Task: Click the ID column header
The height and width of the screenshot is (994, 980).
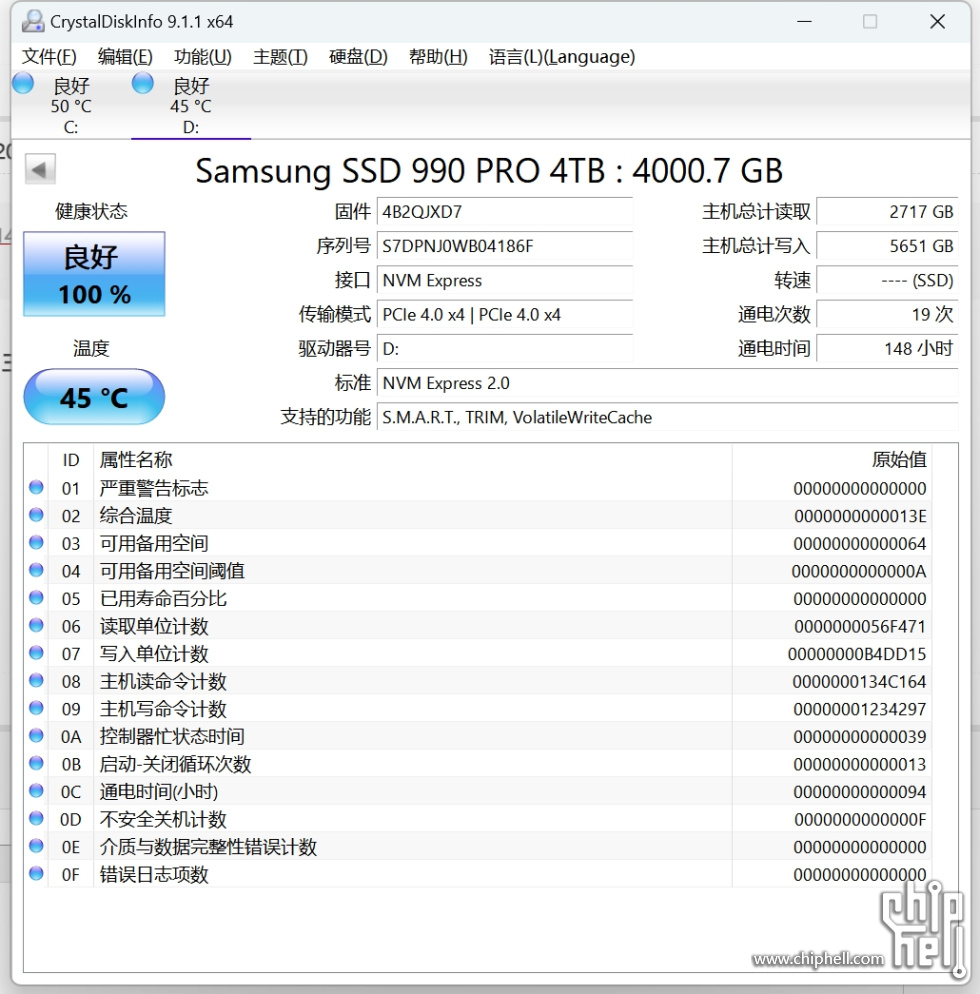Action: pos(71,460)
